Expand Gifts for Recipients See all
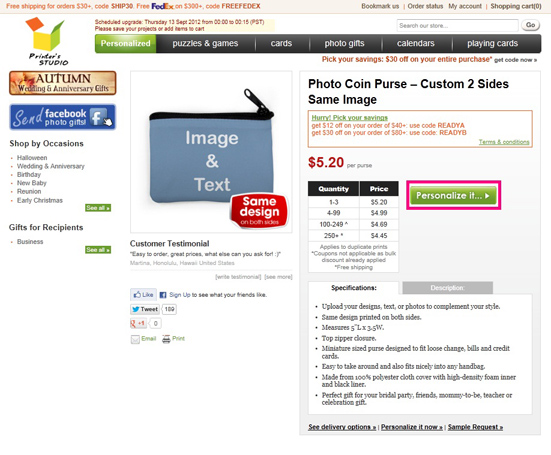 pos(98,250)
